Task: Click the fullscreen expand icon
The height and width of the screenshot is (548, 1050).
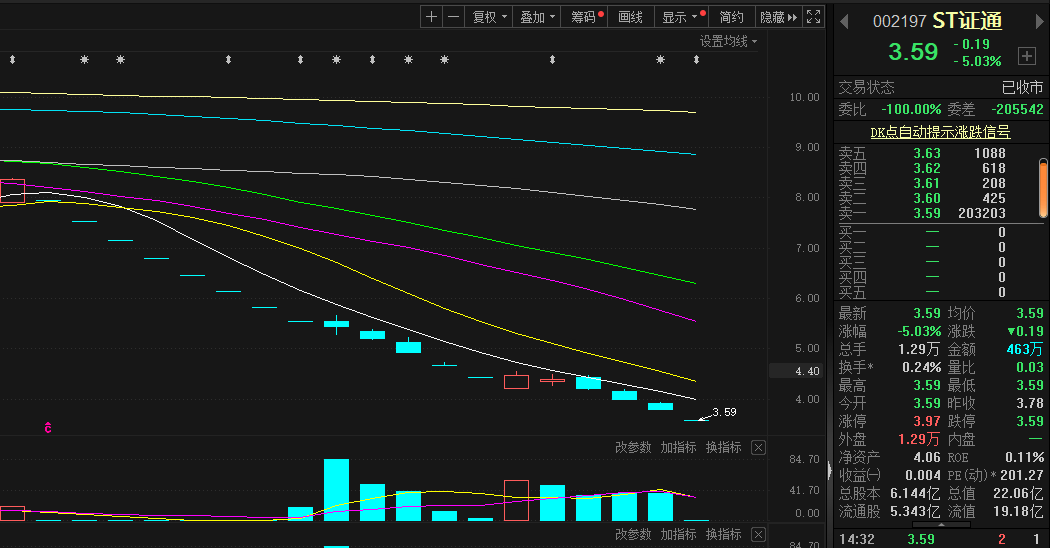Action: 813,17
